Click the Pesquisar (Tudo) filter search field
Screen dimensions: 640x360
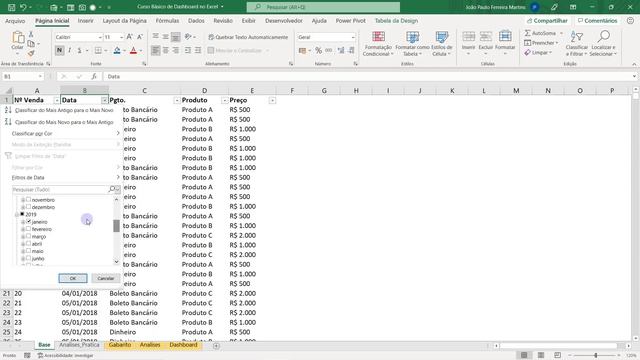(x=60, y=189)
